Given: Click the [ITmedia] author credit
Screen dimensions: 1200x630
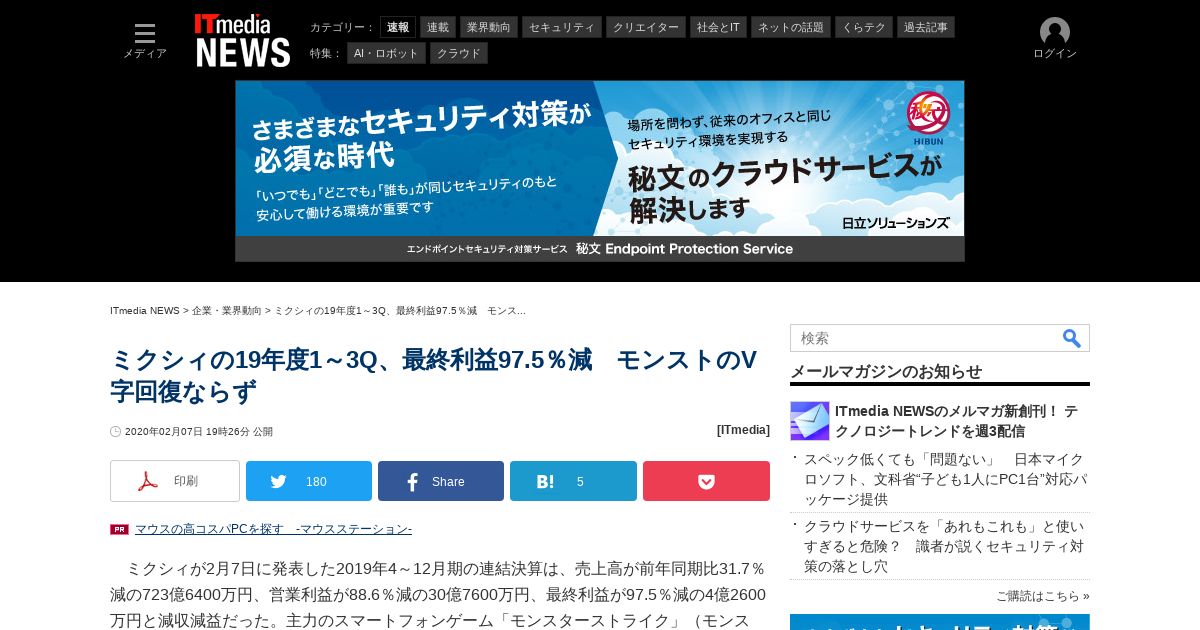Looking at the screenshot, I should 743,430.
